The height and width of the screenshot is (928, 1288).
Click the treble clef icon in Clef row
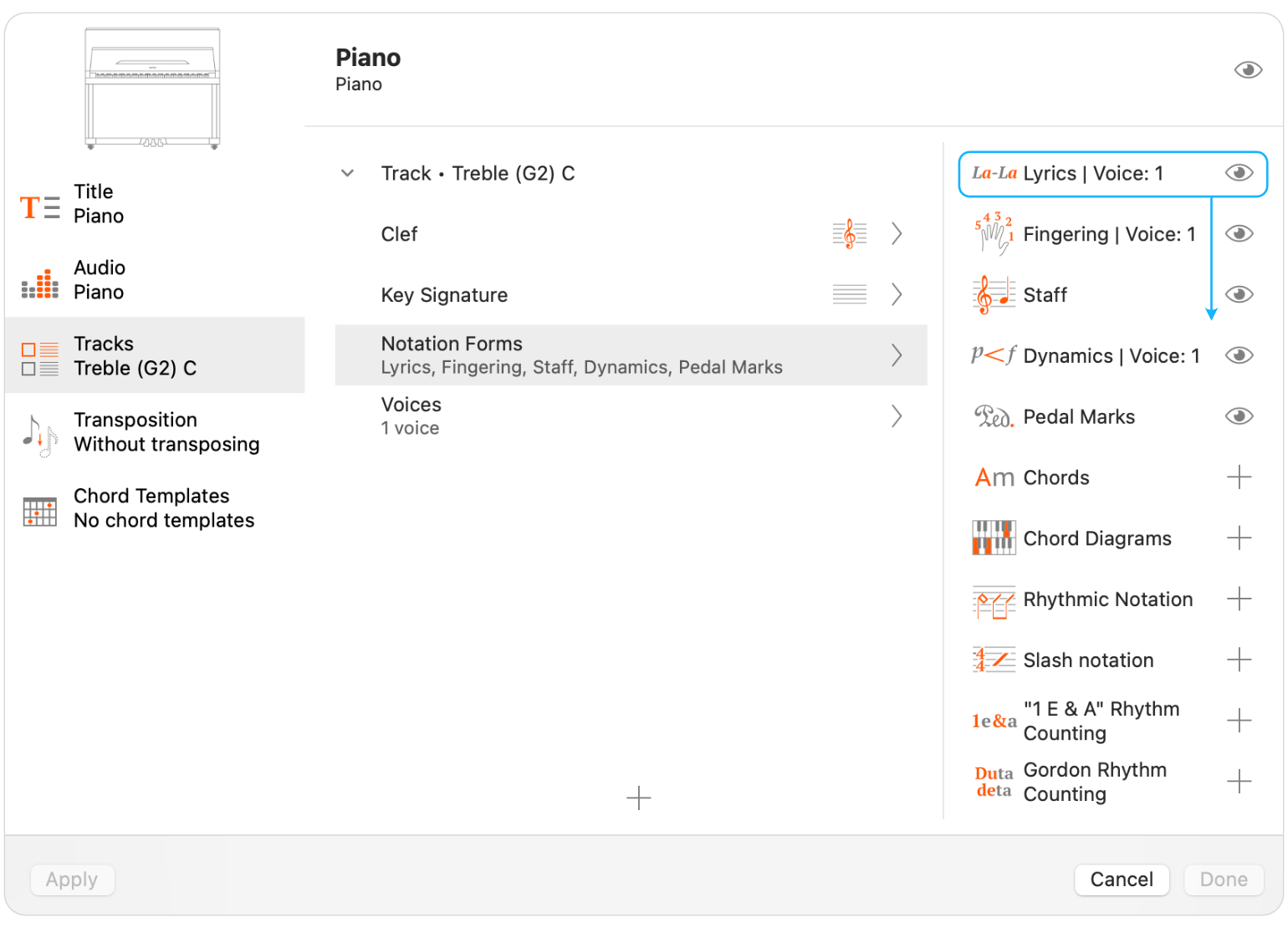tap(849, 234)
